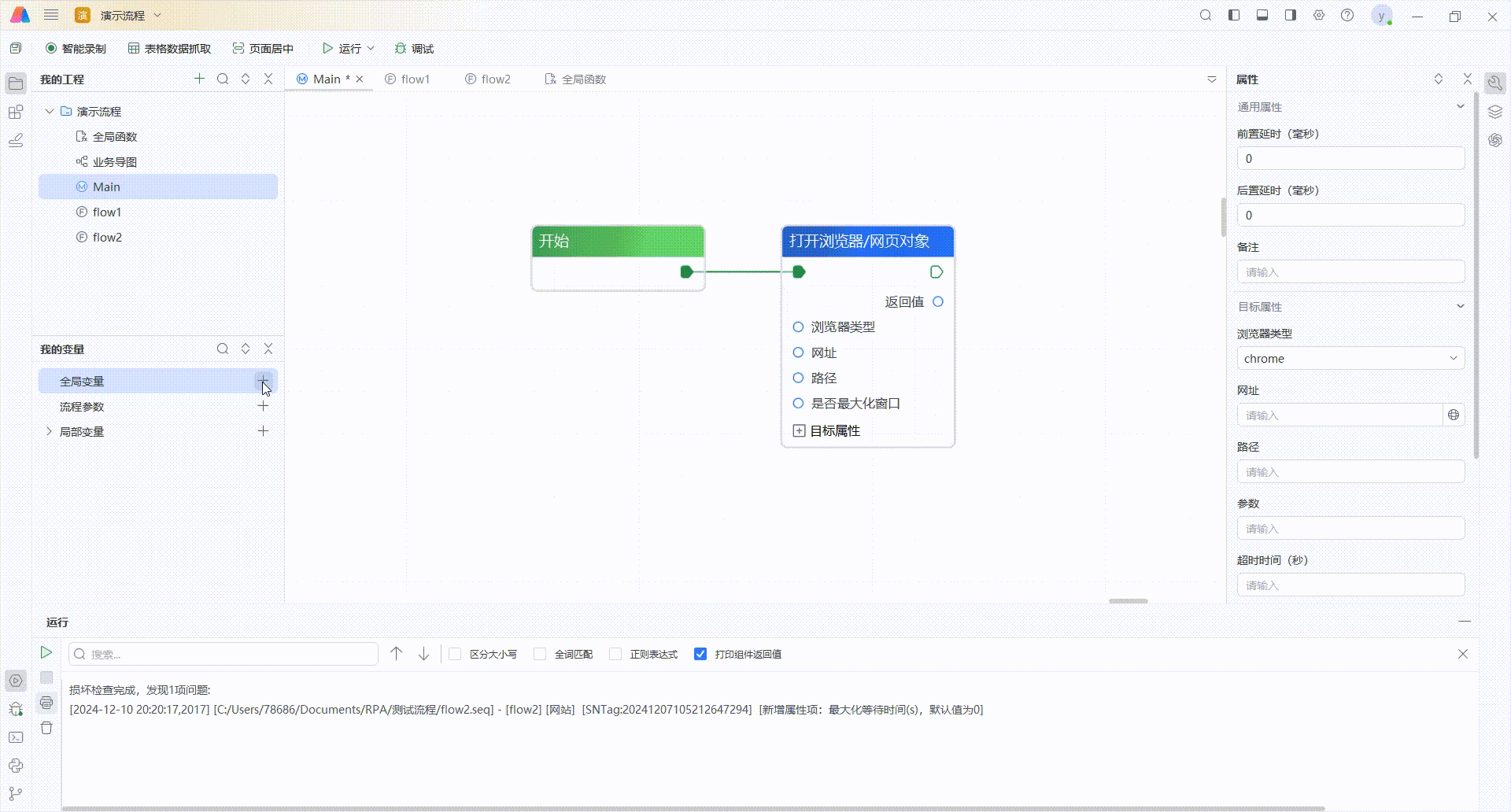Image resolution: width=1511 pixels, height=812 pixels.
Task: Disable the 打印组件返回值 checkbox
Action: 700,654
